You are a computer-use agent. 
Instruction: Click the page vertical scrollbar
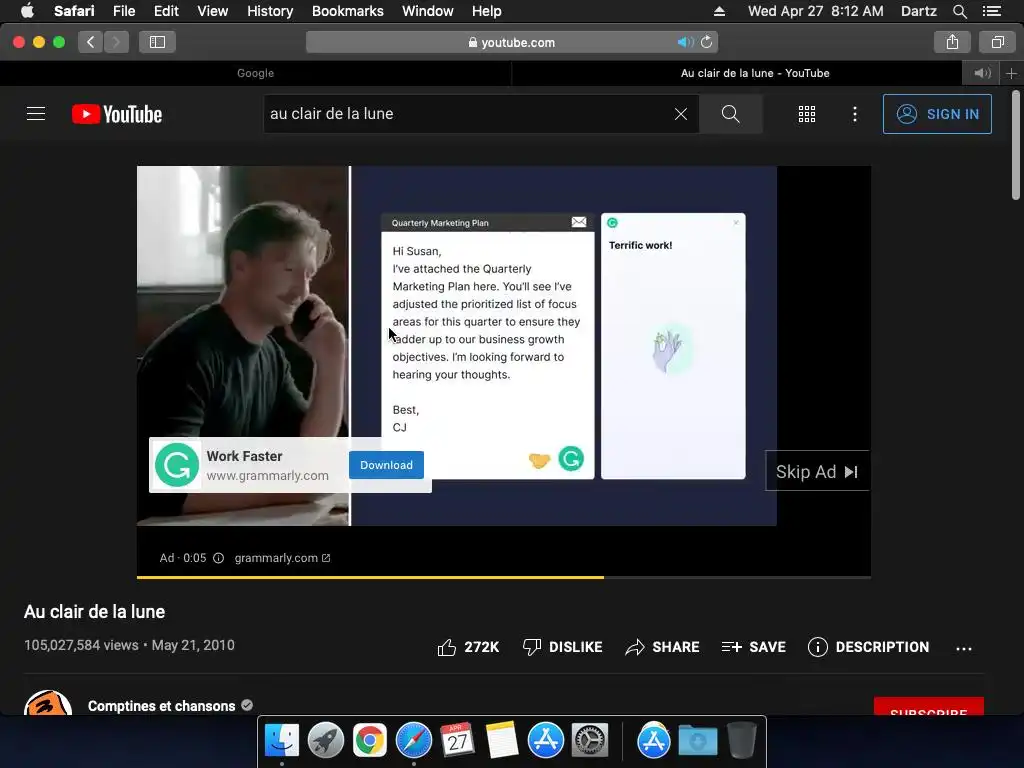point(1016,146)
